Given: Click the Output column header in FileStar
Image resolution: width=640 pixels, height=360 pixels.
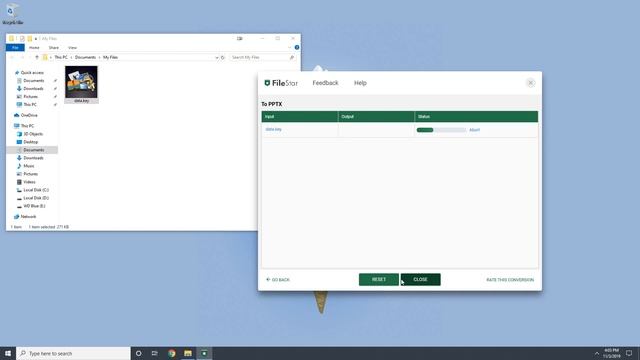Looking at the screenshot, I should [376, 117].
